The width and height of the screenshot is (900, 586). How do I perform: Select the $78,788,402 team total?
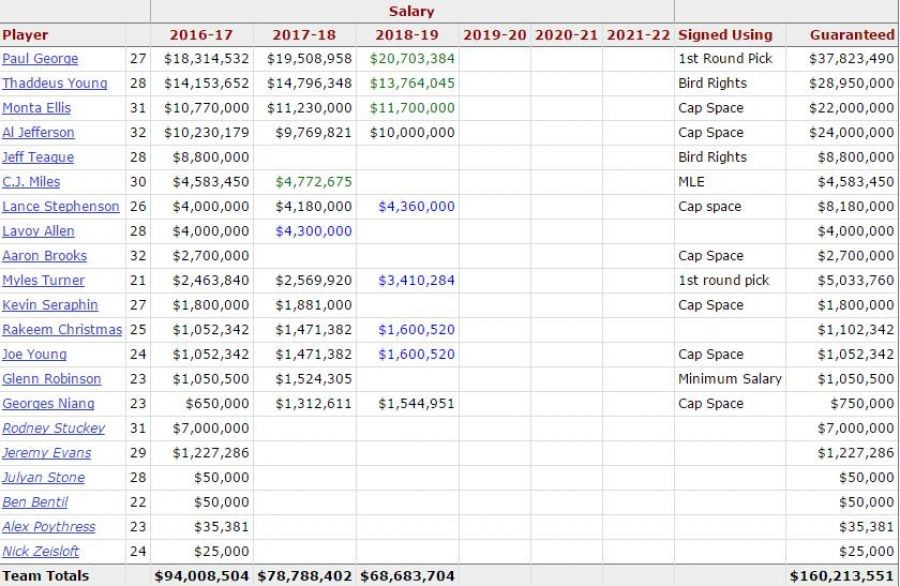point(305,576)
